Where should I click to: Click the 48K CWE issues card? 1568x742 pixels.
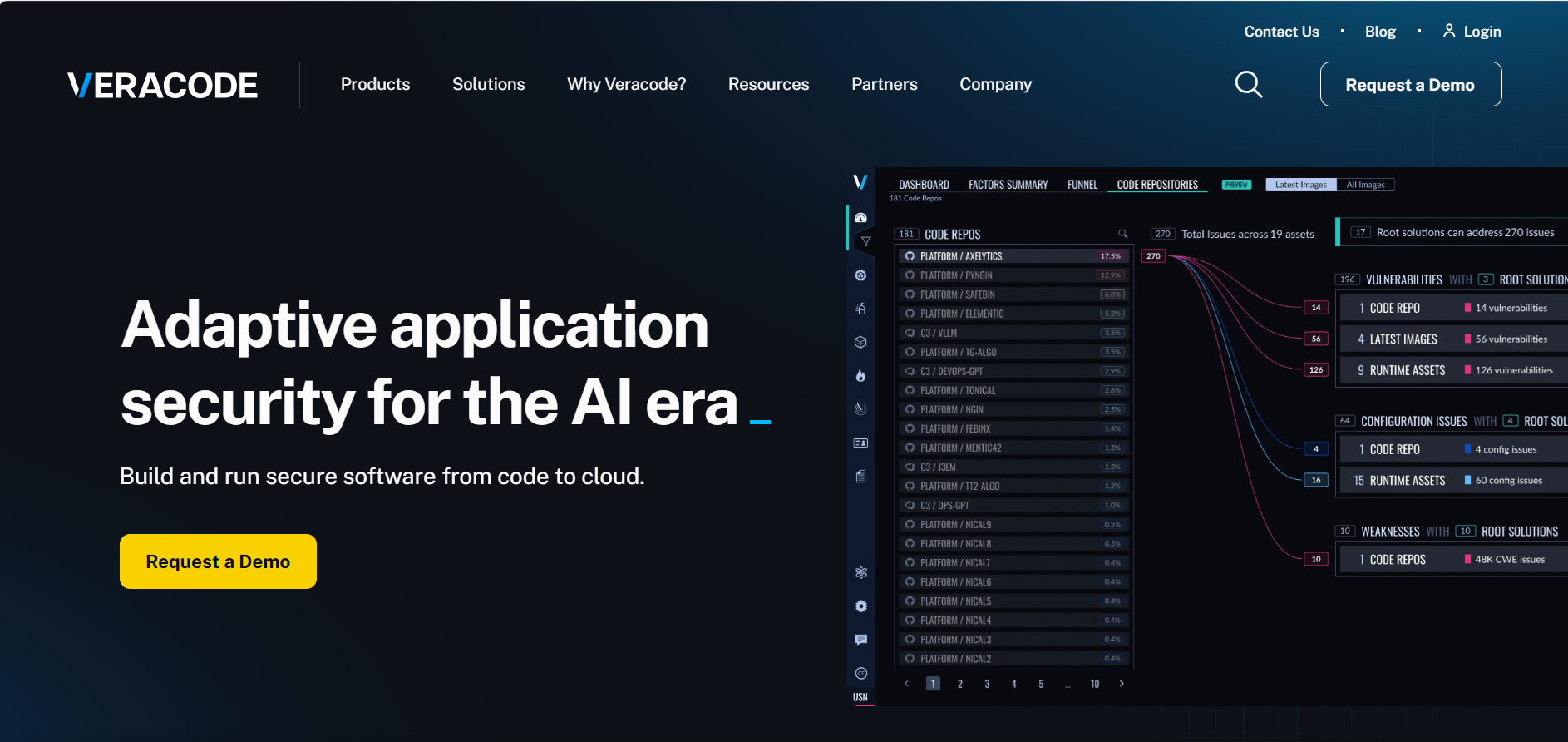tap(1452, 559)
